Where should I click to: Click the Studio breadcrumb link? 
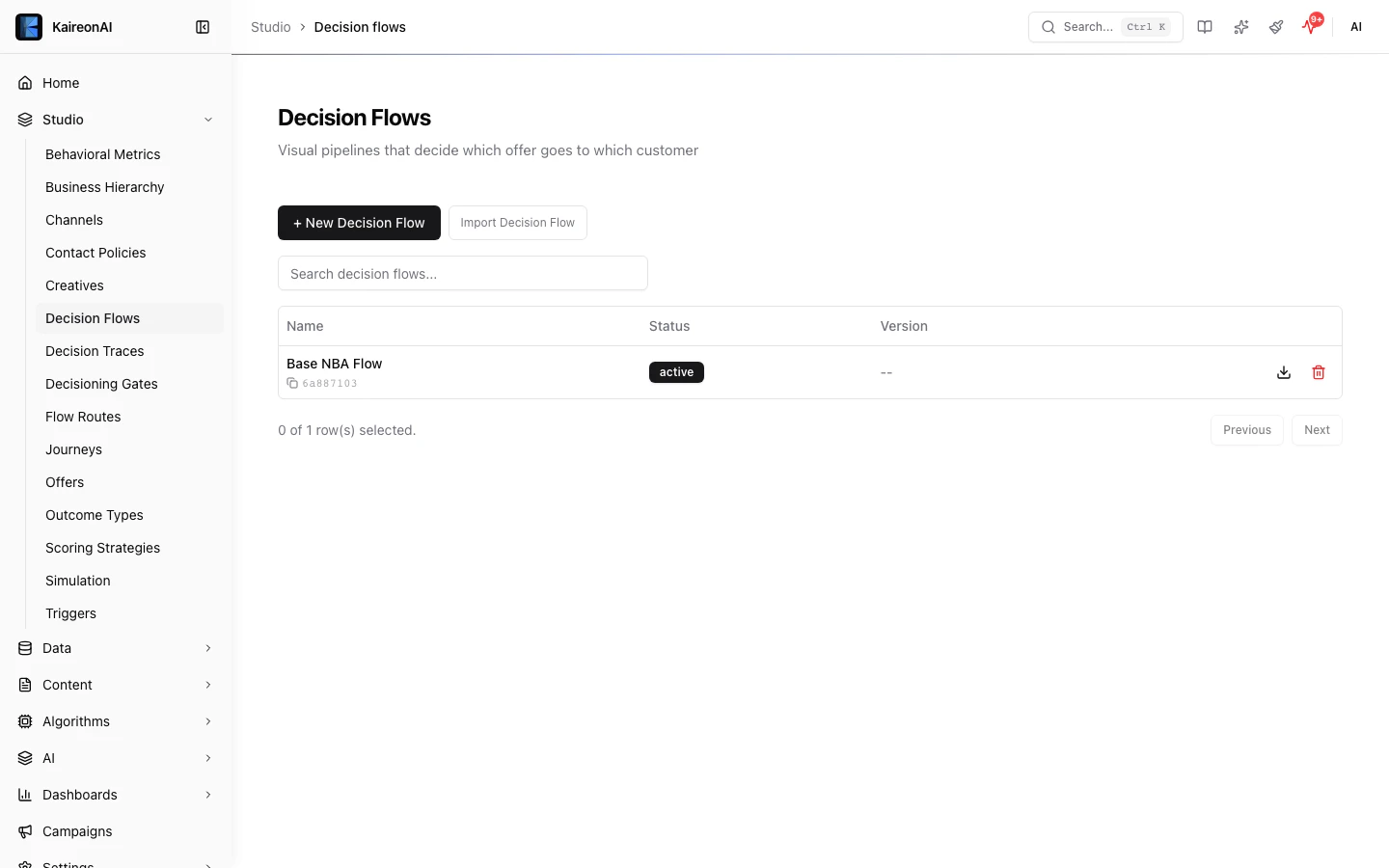coord(271,27)
